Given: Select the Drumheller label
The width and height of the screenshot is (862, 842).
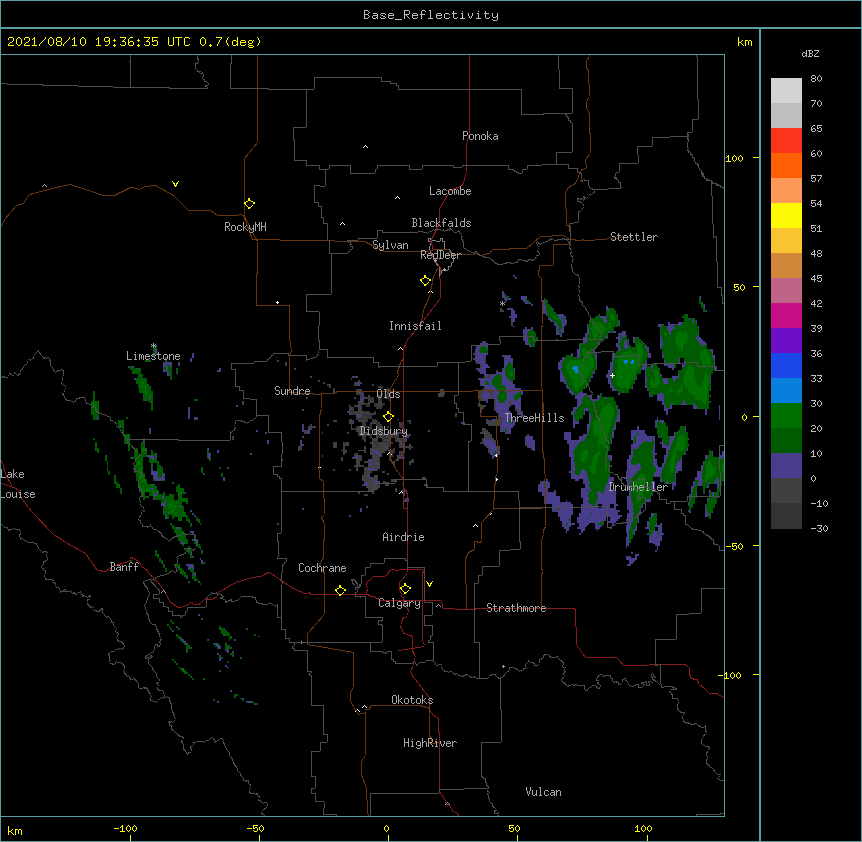Looking at the screenshot, I should point(638,487).
